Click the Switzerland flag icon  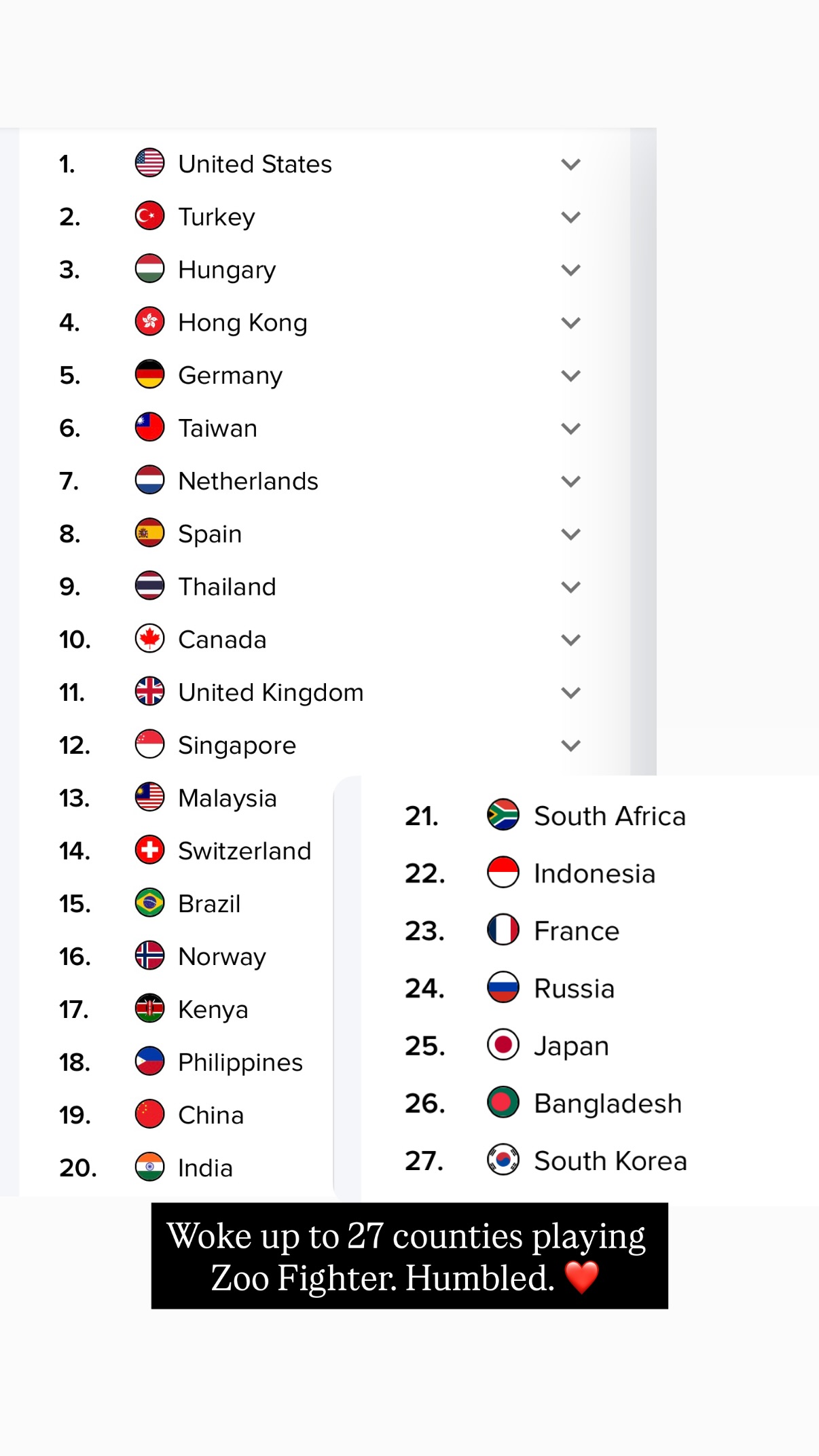(149, 850)
